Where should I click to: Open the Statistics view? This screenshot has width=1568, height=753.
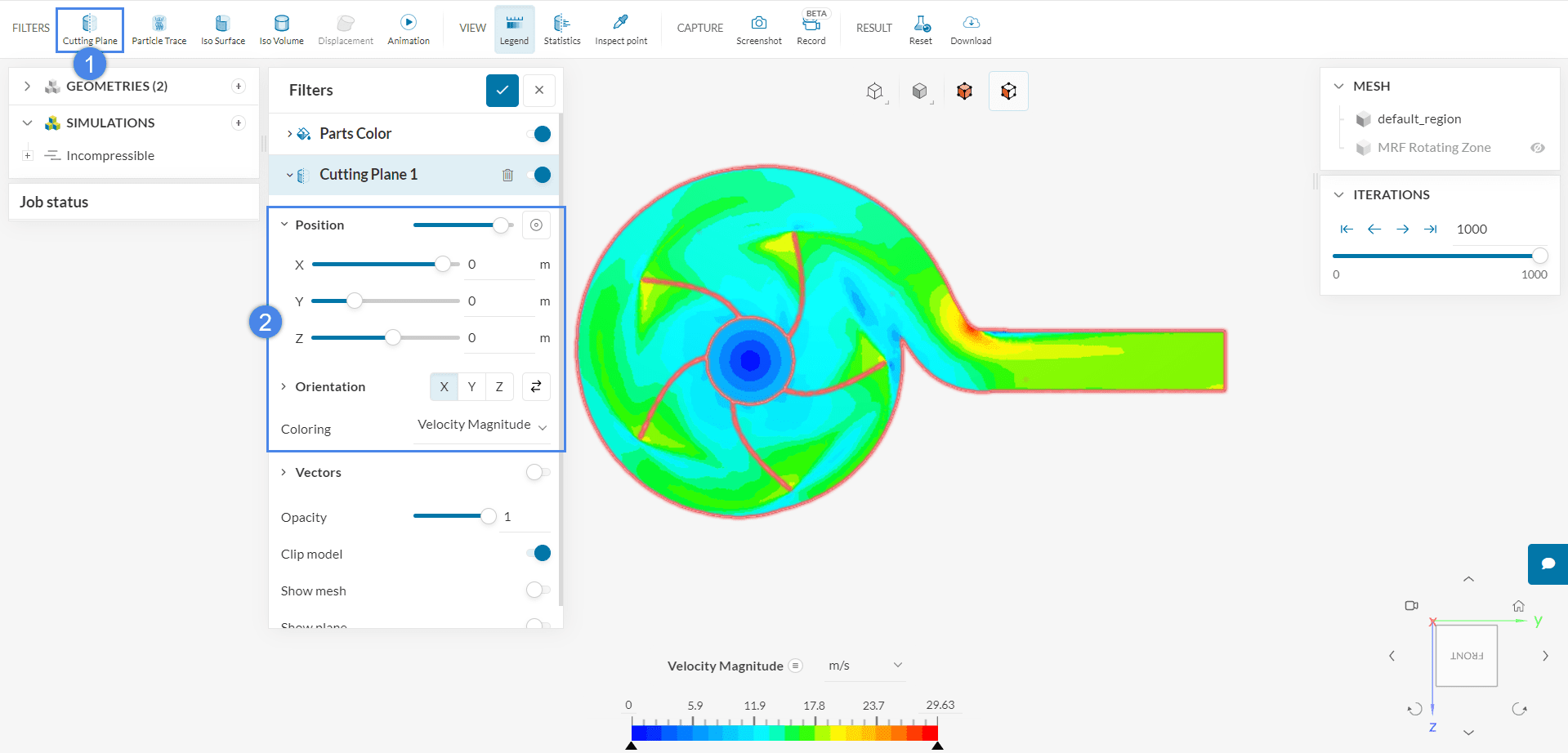tap(561, 29)
